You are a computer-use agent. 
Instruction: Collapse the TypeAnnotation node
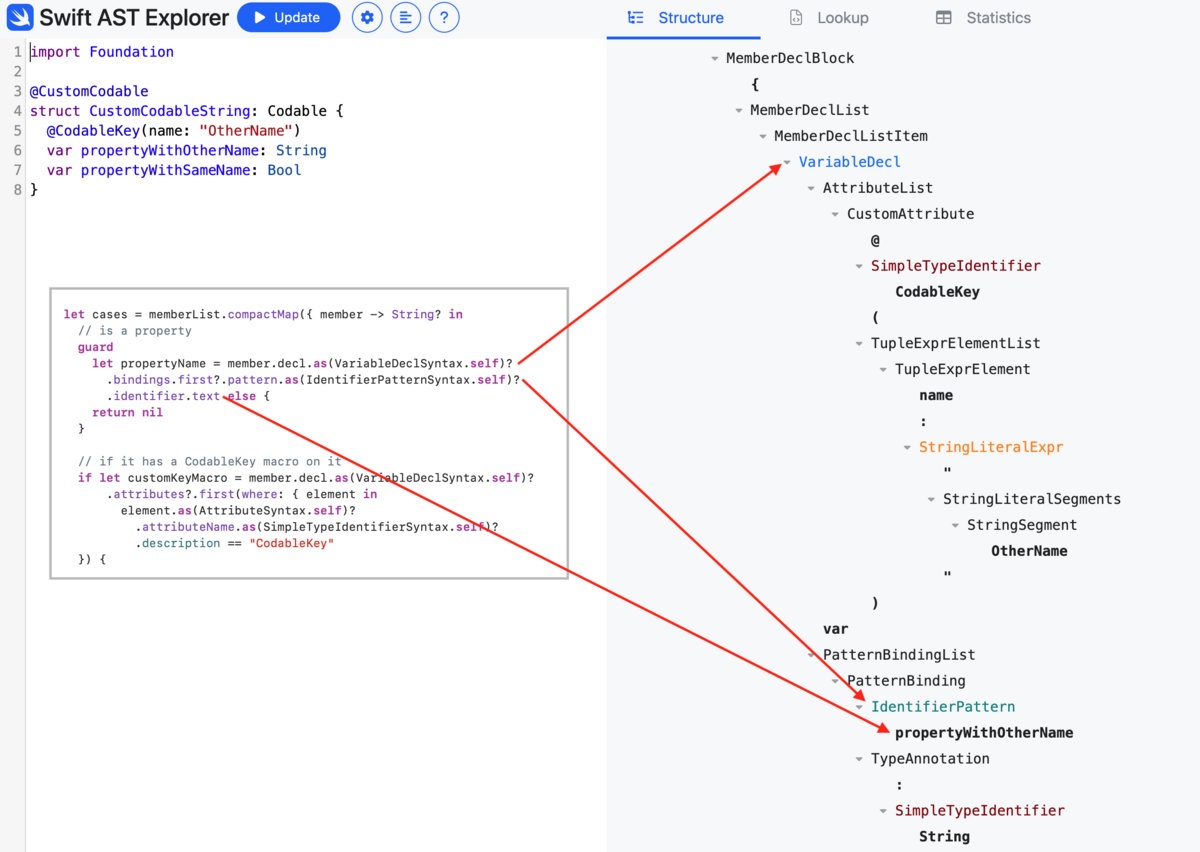point(859,760)
